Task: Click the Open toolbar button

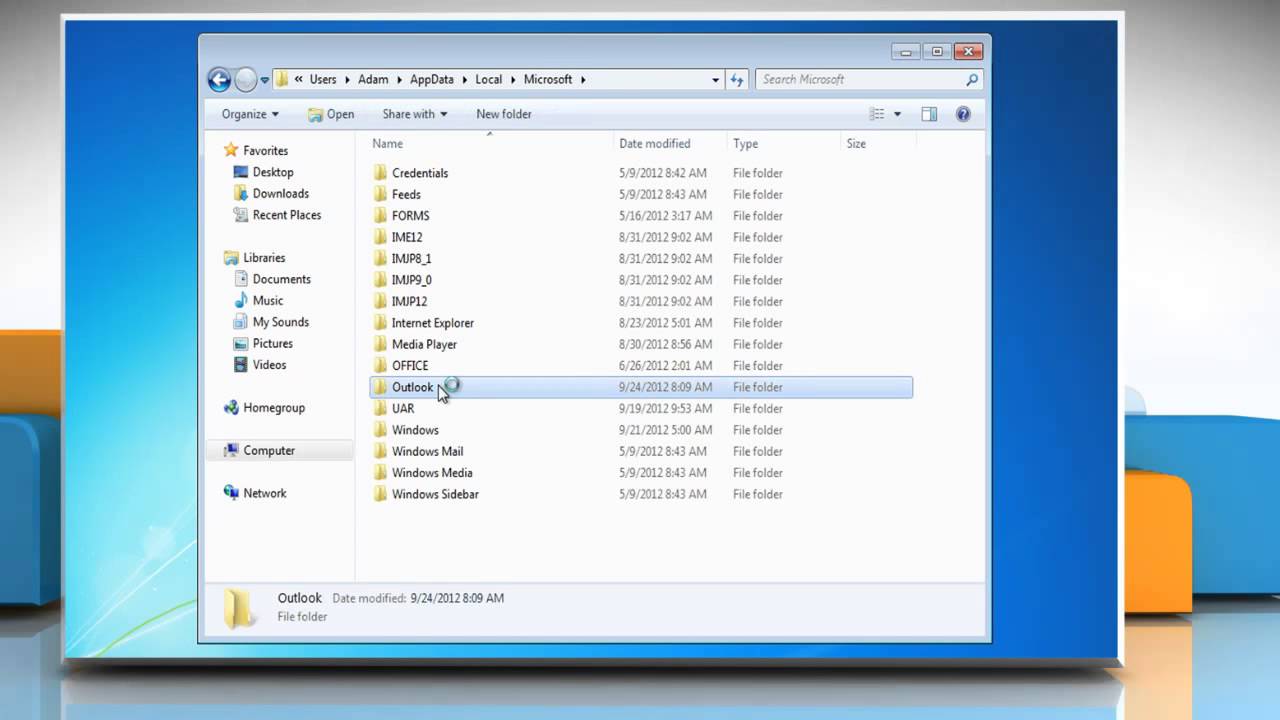Action: coord(331,114)
